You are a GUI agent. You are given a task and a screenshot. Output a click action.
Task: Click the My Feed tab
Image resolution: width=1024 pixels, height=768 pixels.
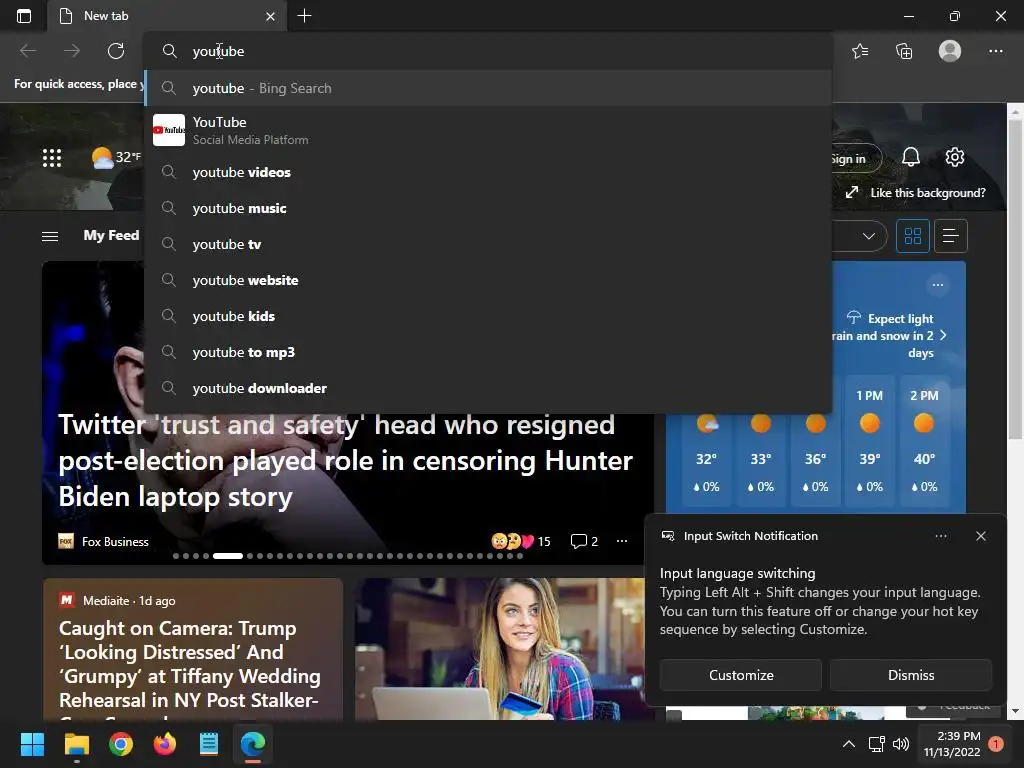pyautogui.click(x=111, y=236)
